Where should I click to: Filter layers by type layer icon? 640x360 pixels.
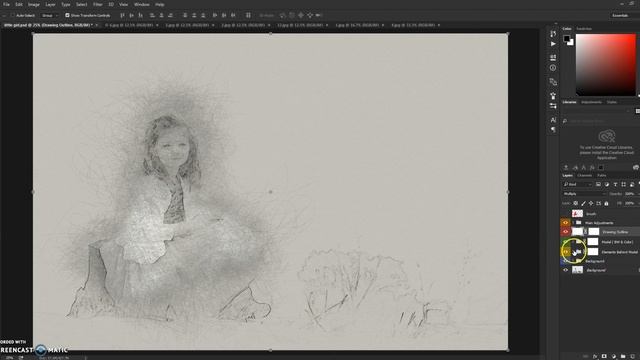[x=615, y=184]
